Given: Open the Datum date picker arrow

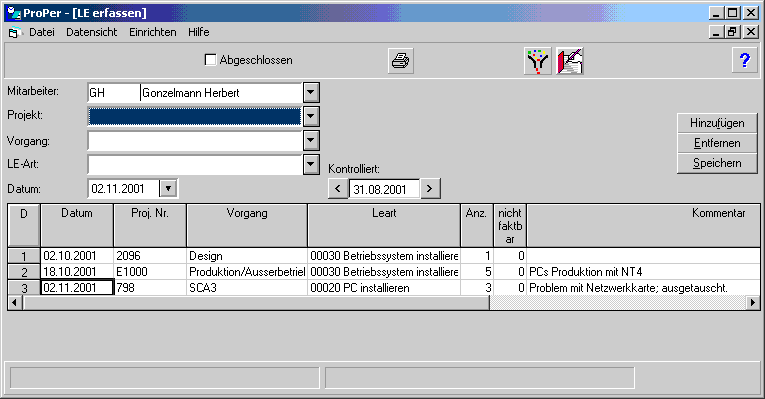Looking at the screenshot, I should tap(168, 188).
